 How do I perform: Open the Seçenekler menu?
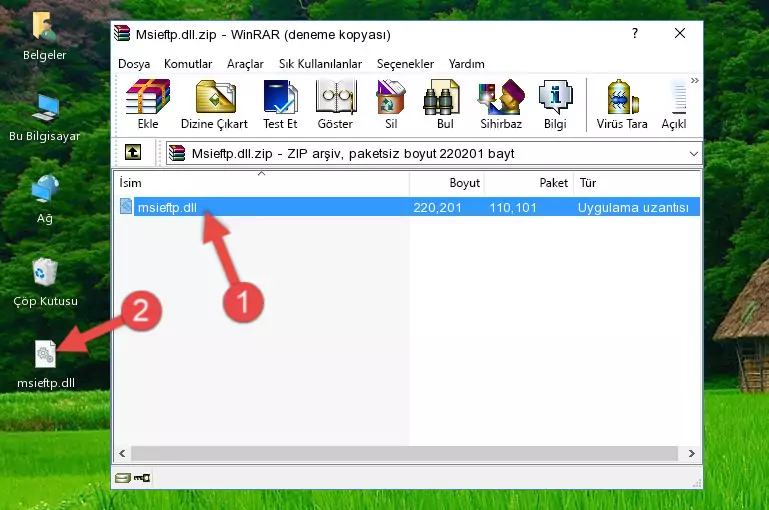pos(405,64)
